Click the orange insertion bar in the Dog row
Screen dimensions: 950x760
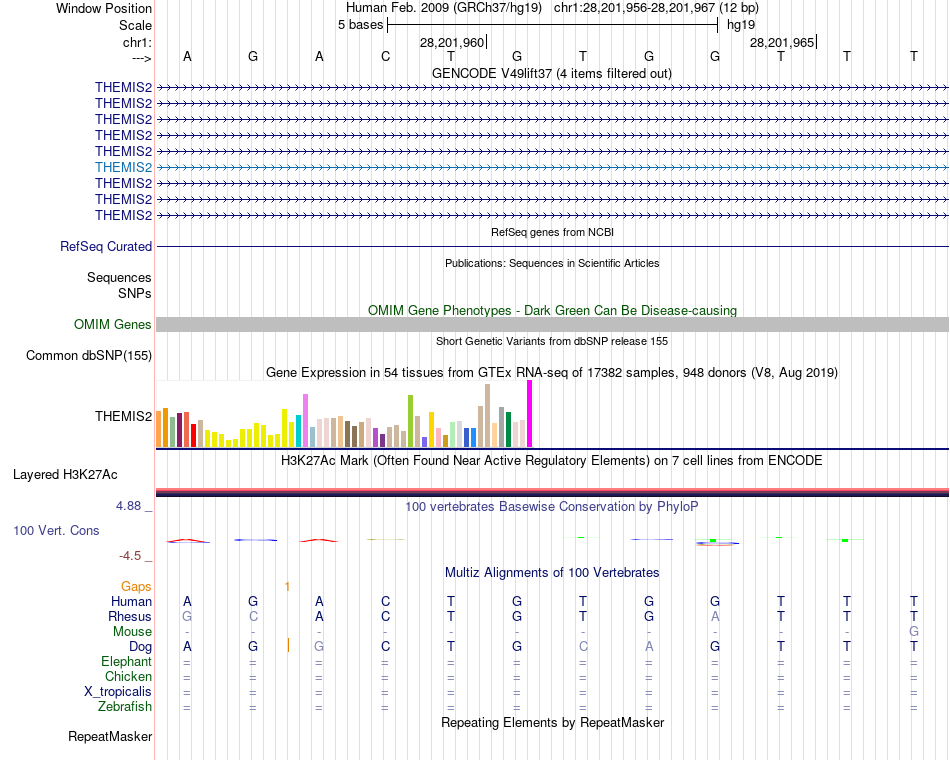[x=288, y=645]
